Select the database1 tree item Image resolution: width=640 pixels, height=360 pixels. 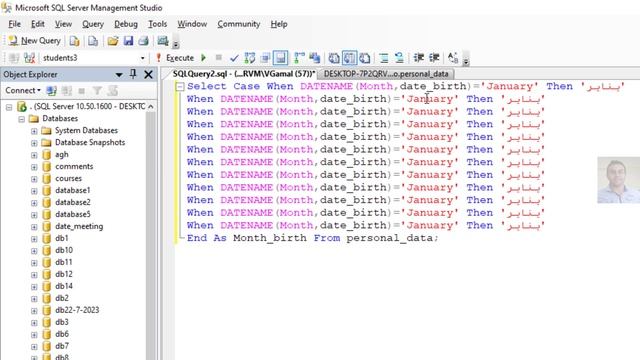[73, 190]
